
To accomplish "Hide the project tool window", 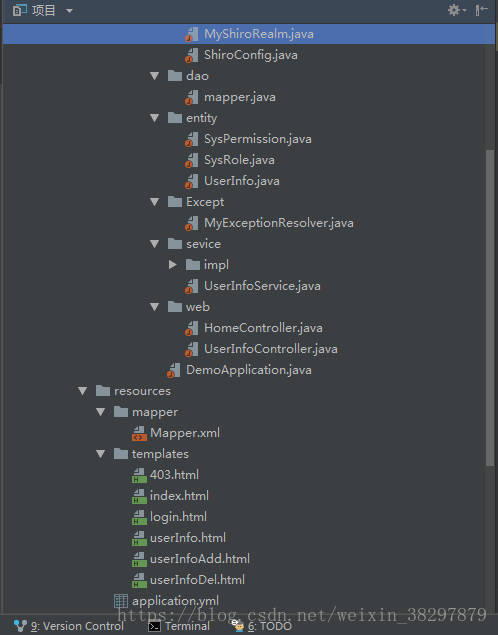I will (x=481, y=10).
